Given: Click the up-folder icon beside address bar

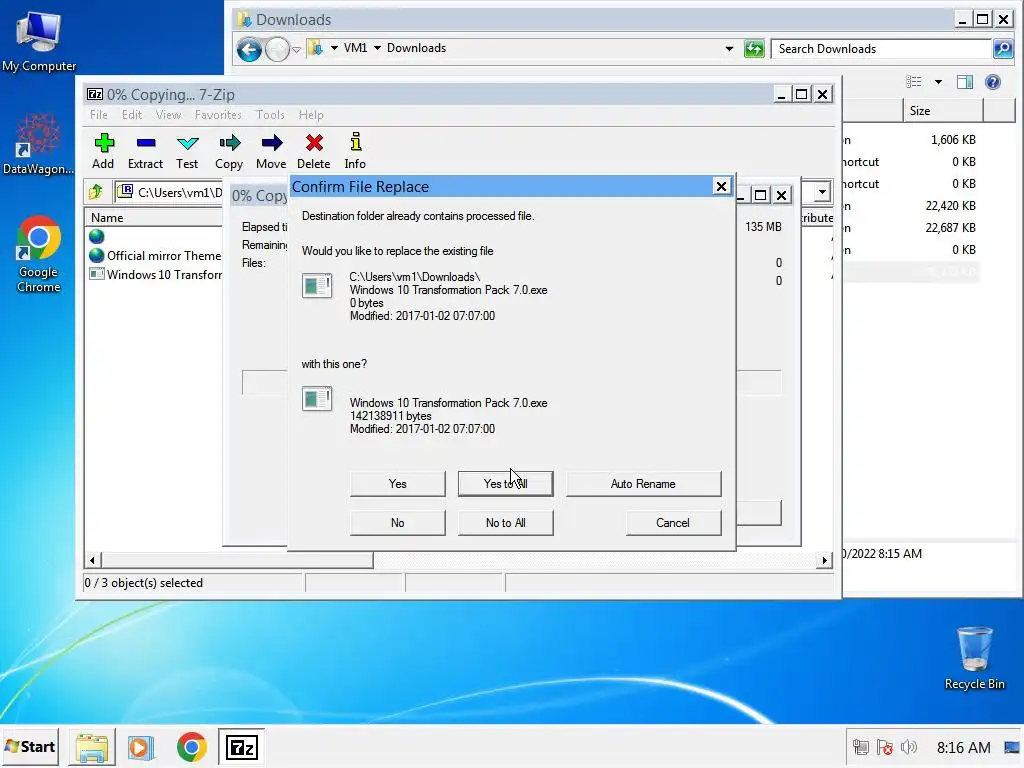Looking at the screenshot, I should coord(96,191).
